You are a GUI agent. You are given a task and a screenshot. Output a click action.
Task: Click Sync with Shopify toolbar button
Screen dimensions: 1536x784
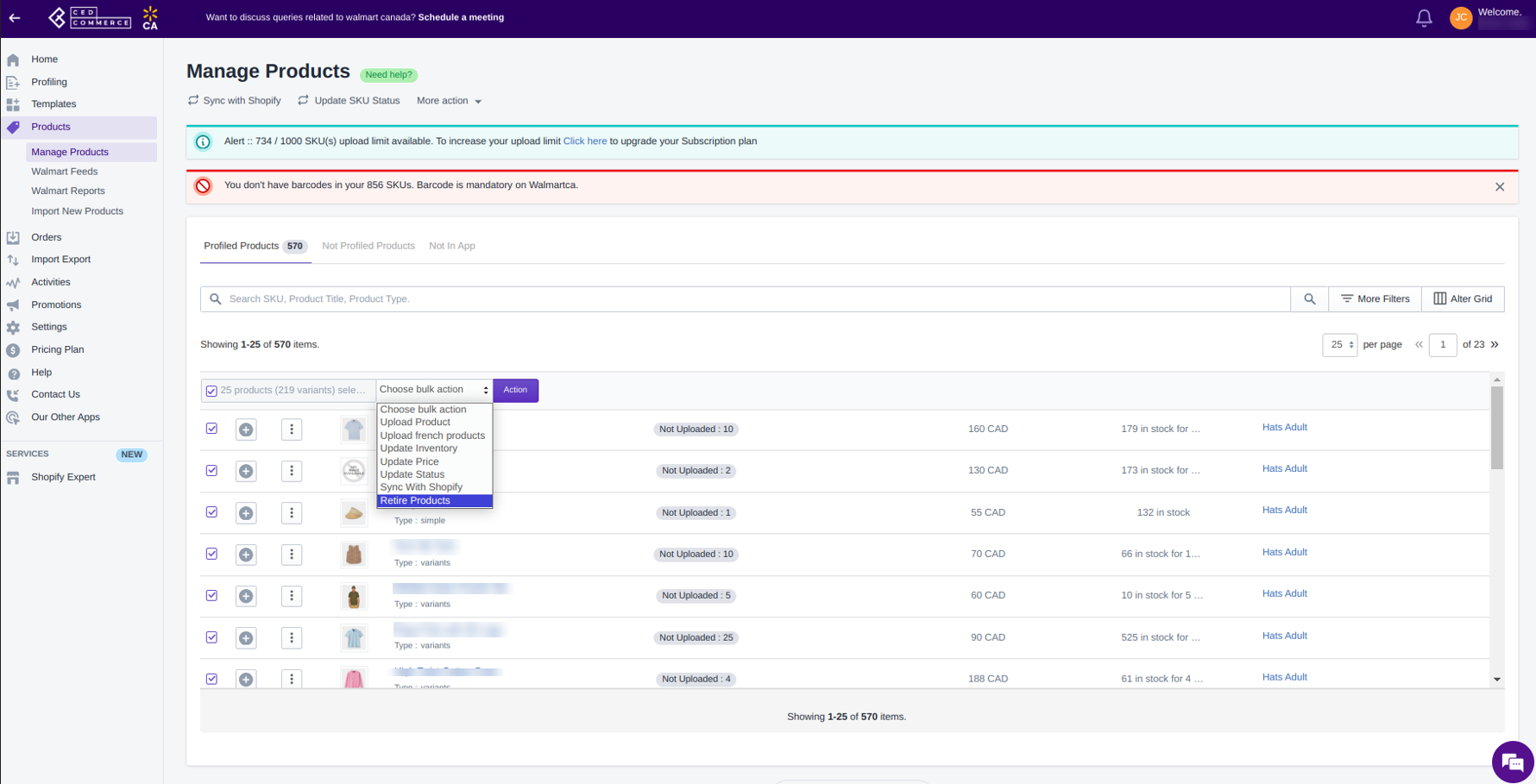click(235, 101)
